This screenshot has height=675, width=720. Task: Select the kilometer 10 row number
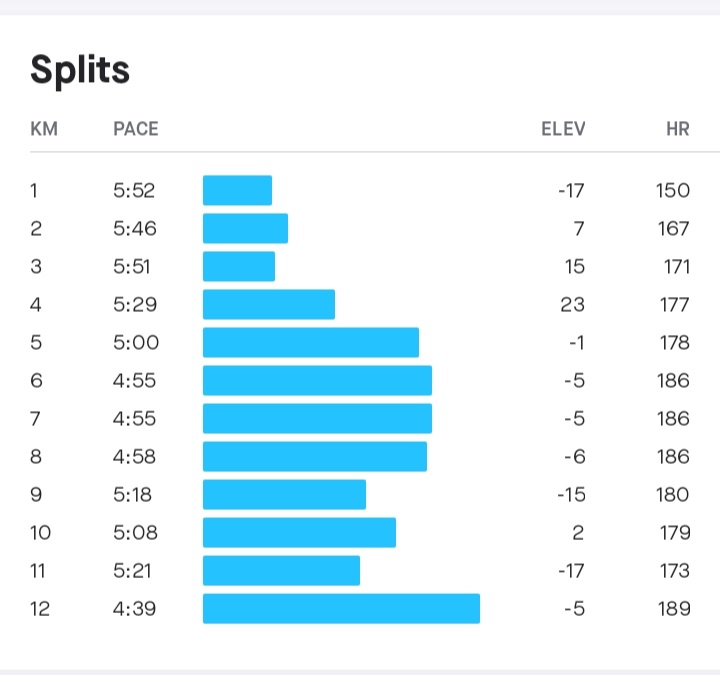pos(40,533)
